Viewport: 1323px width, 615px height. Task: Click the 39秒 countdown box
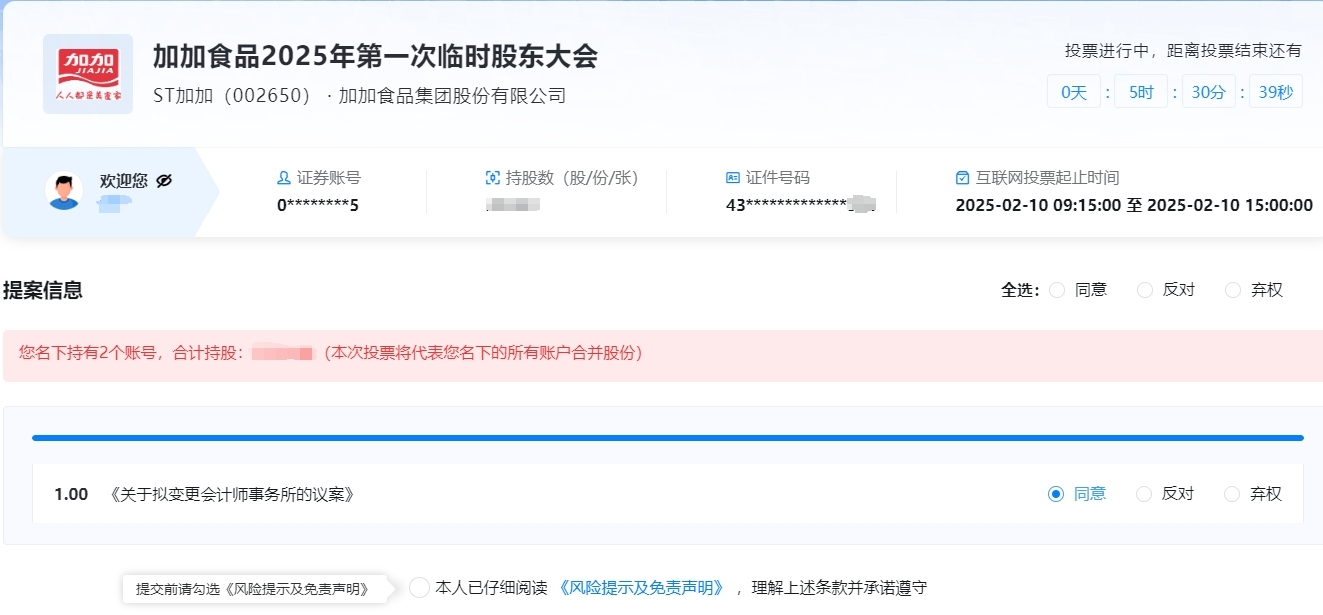tap(1276, 92)
